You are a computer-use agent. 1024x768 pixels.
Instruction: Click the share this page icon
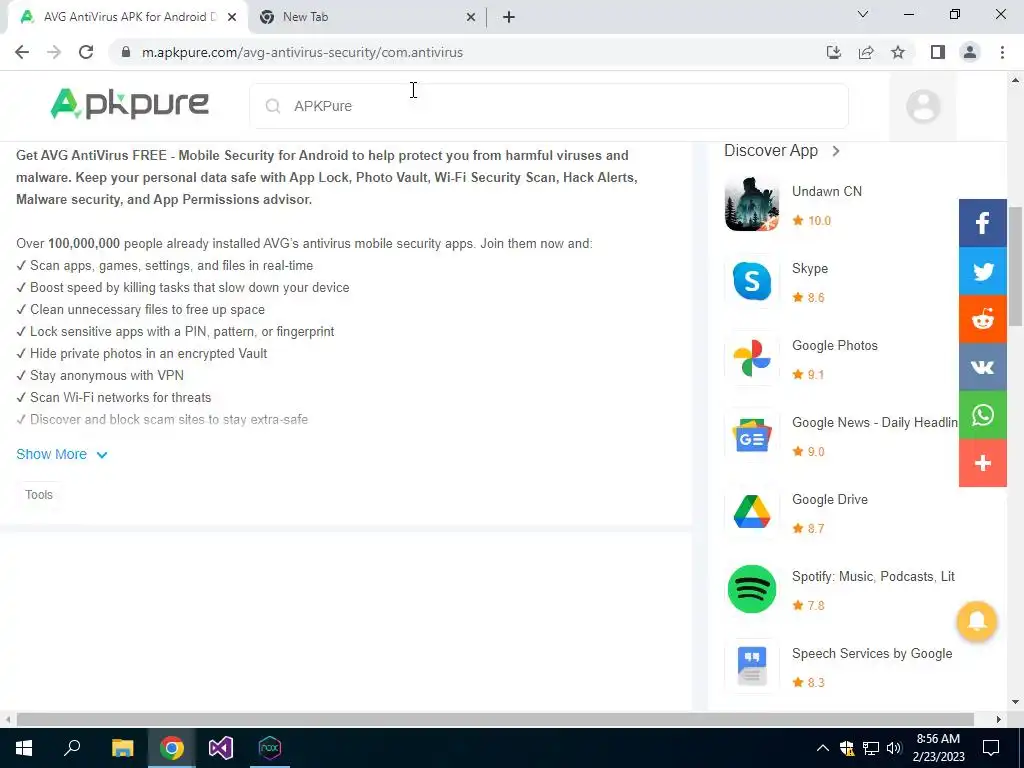[x=866, y=52]
